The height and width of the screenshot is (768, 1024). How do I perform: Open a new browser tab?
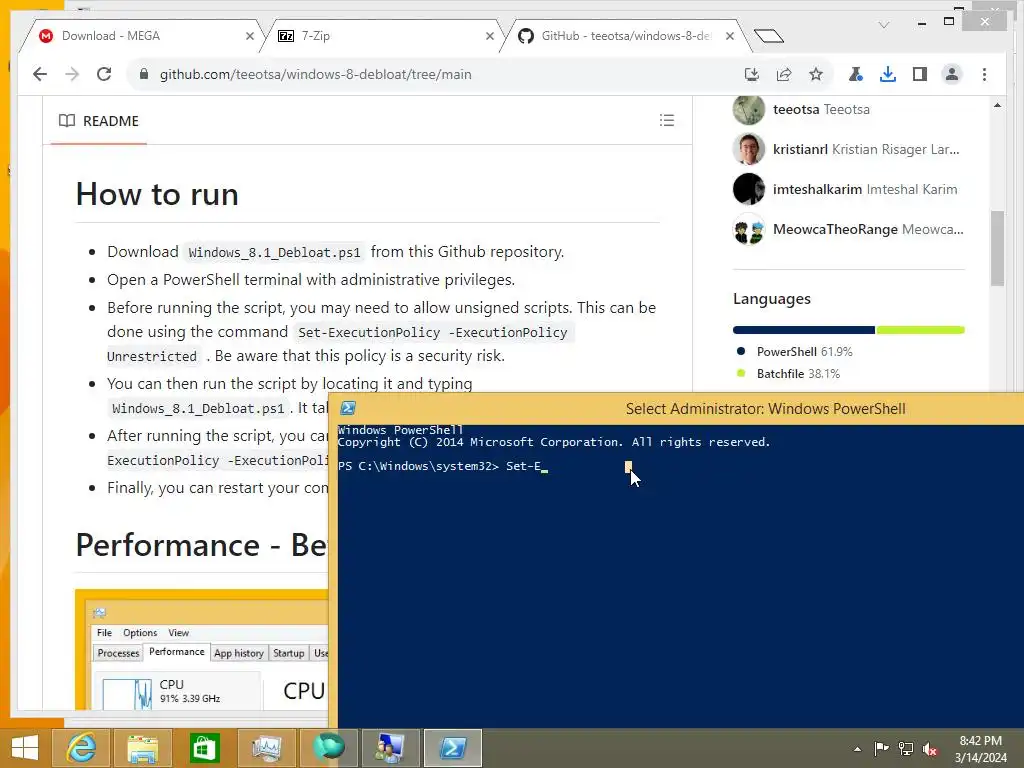tap(769, 36)
